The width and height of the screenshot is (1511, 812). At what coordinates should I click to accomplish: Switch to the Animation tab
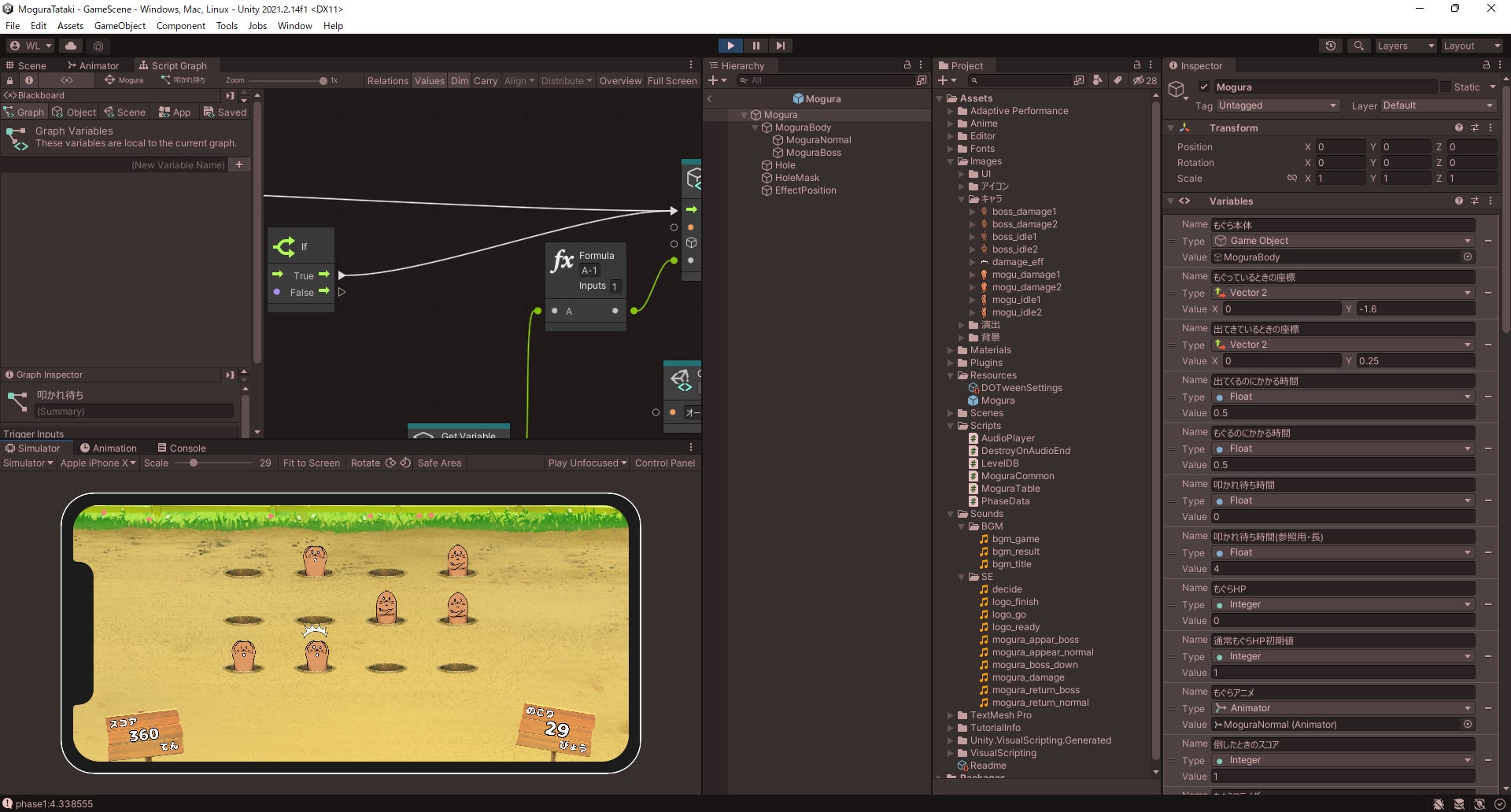[109, 448]
